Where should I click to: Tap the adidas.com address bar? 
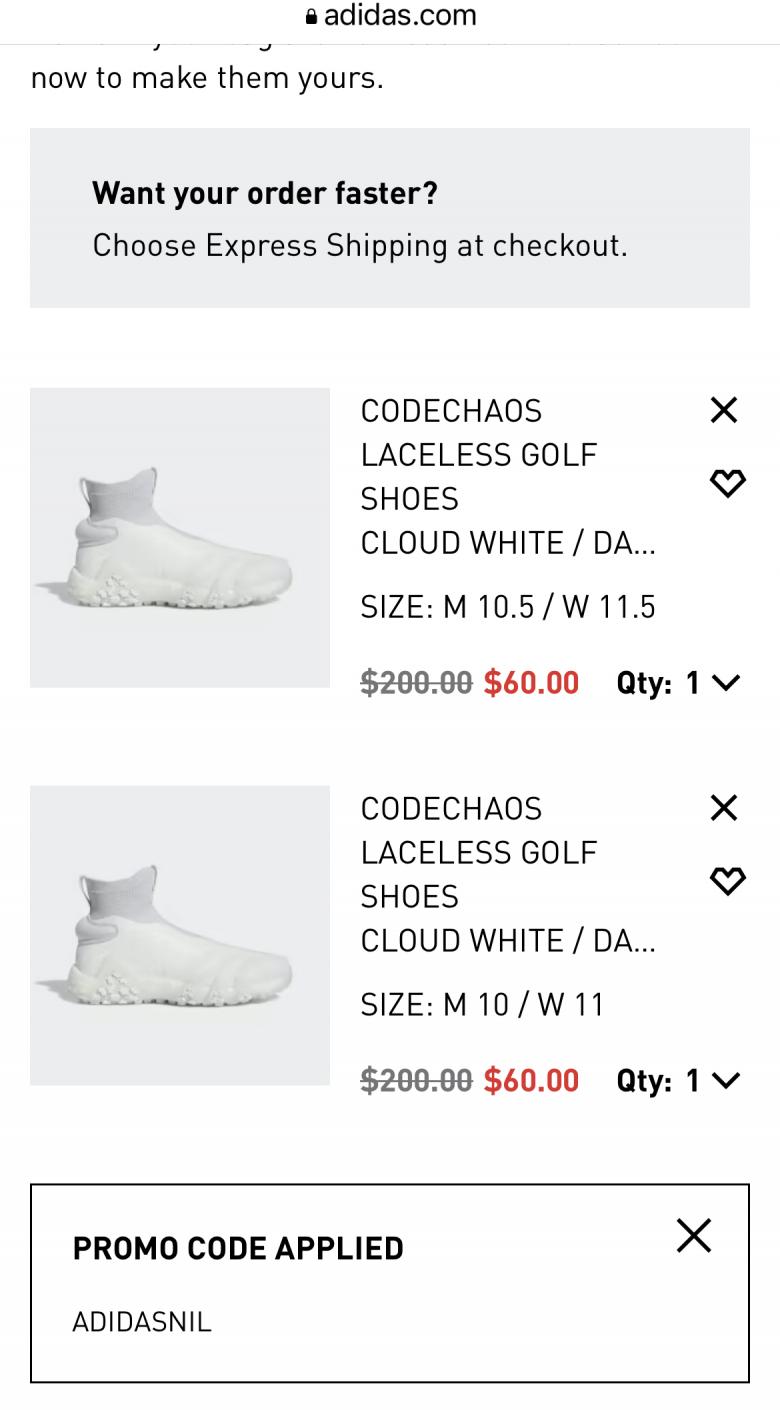coord(400,16)
